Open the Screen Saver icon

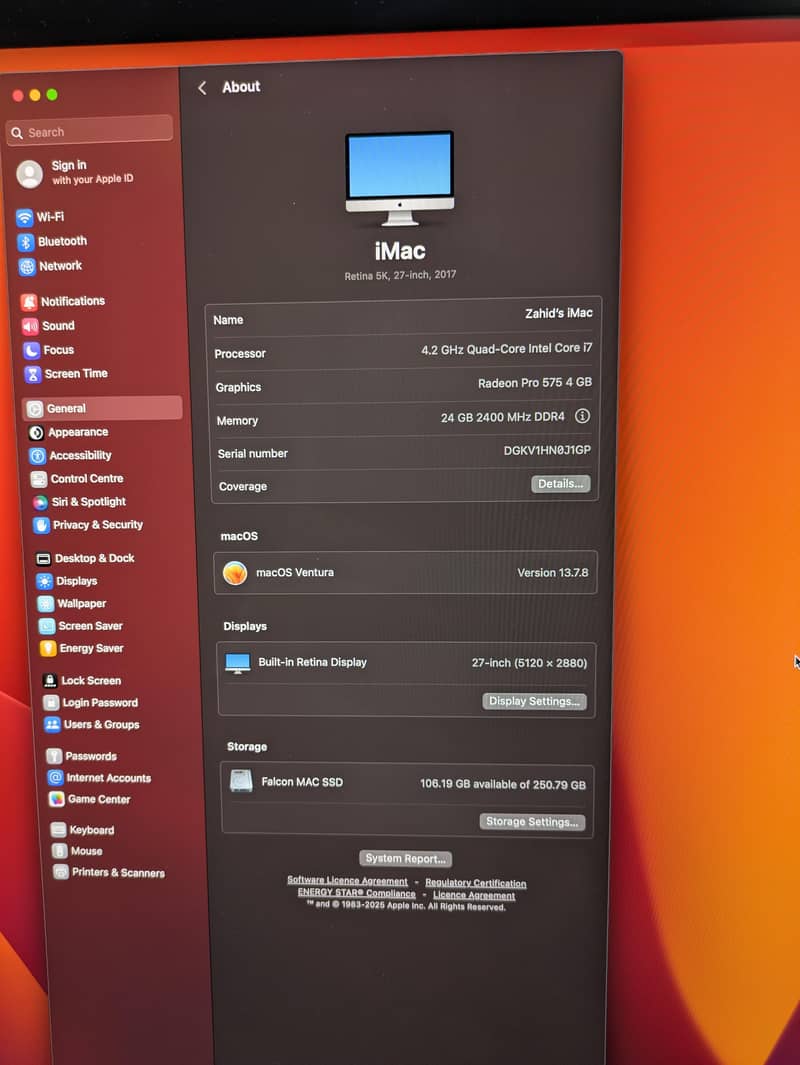tap(48, 626)
